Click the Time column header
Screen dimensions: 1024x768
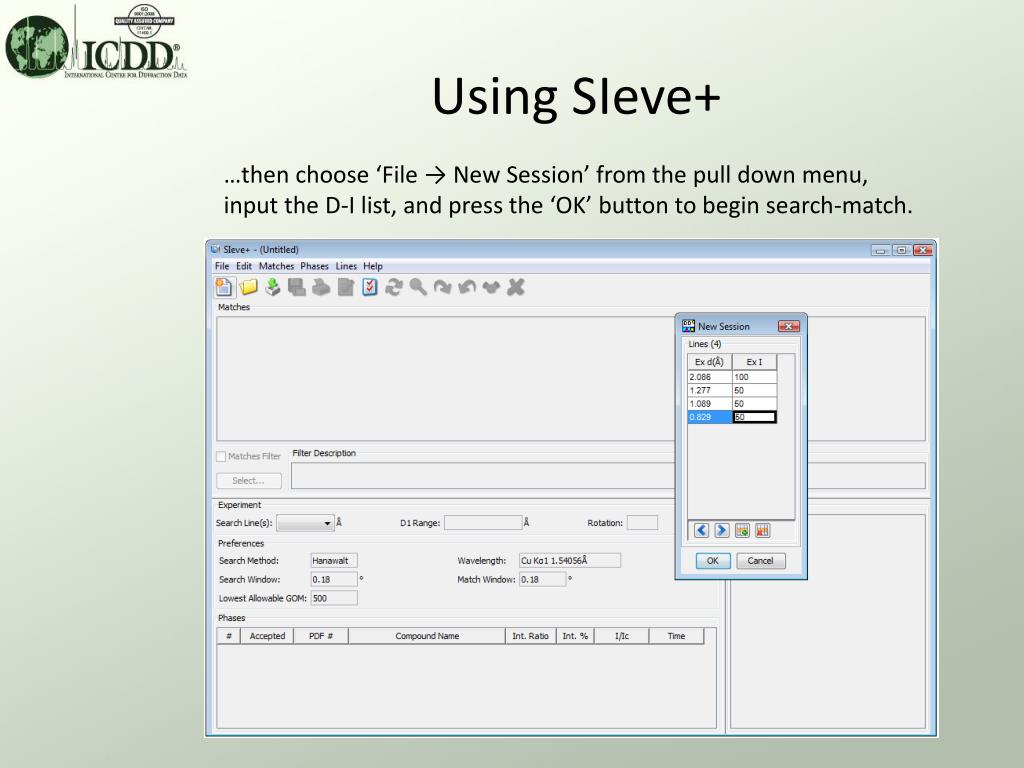pyautogui.click(x=677, y=636)
